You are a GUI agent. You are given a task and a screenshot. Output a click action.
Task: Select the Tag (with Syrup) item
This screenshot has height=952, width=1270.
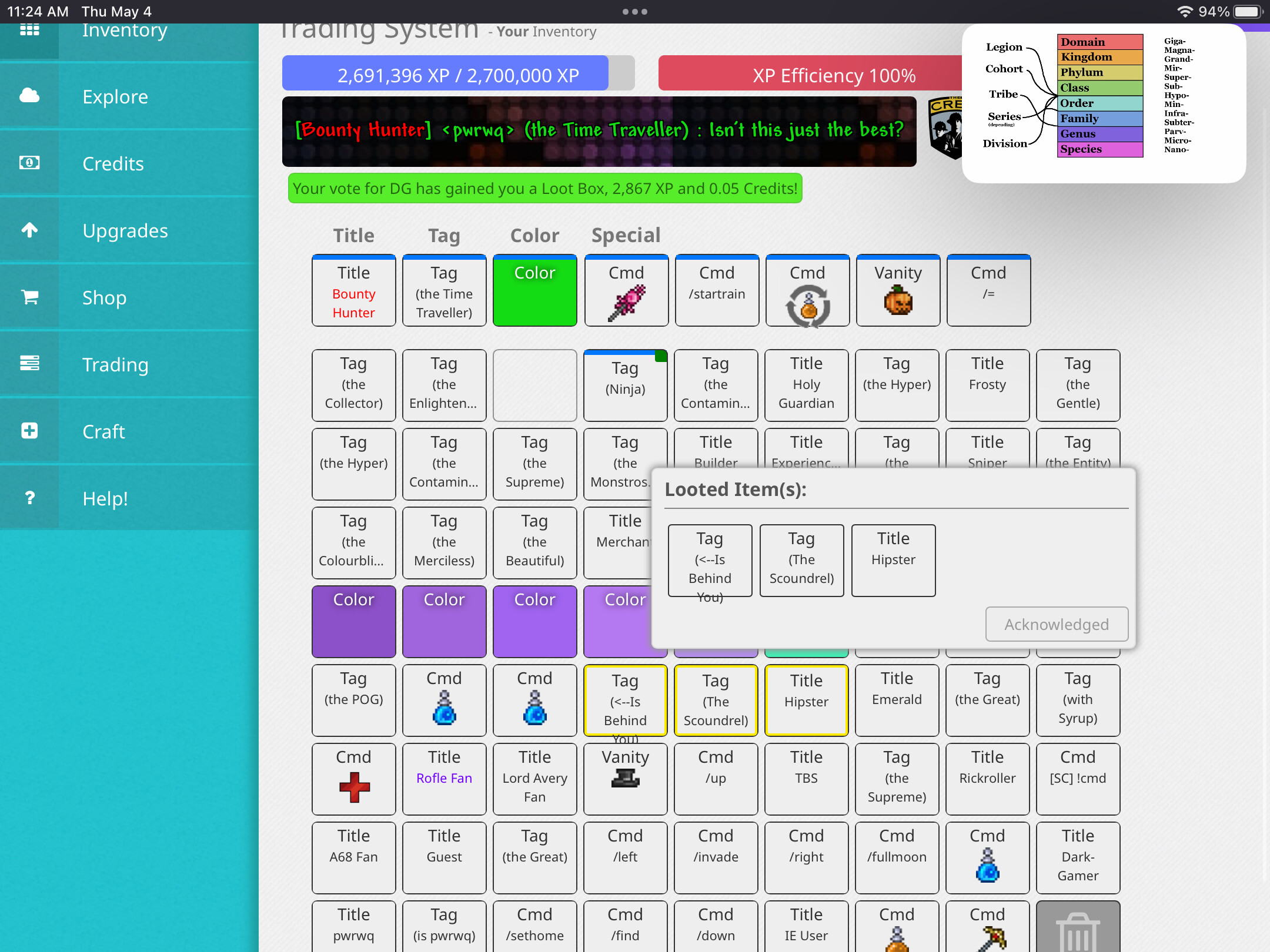coord(1078,700)
